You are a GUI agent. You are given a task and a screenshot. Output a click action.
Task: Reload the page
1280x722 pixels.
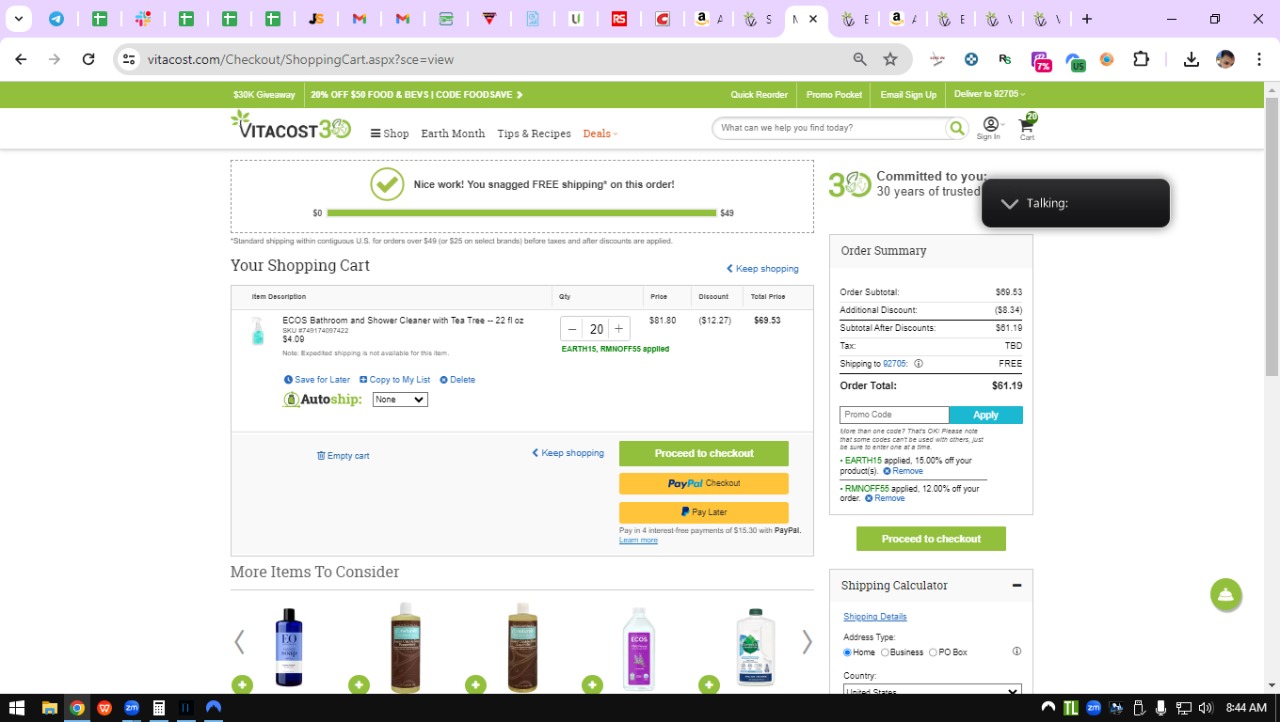pyautogui.click(x=88, y=59)
